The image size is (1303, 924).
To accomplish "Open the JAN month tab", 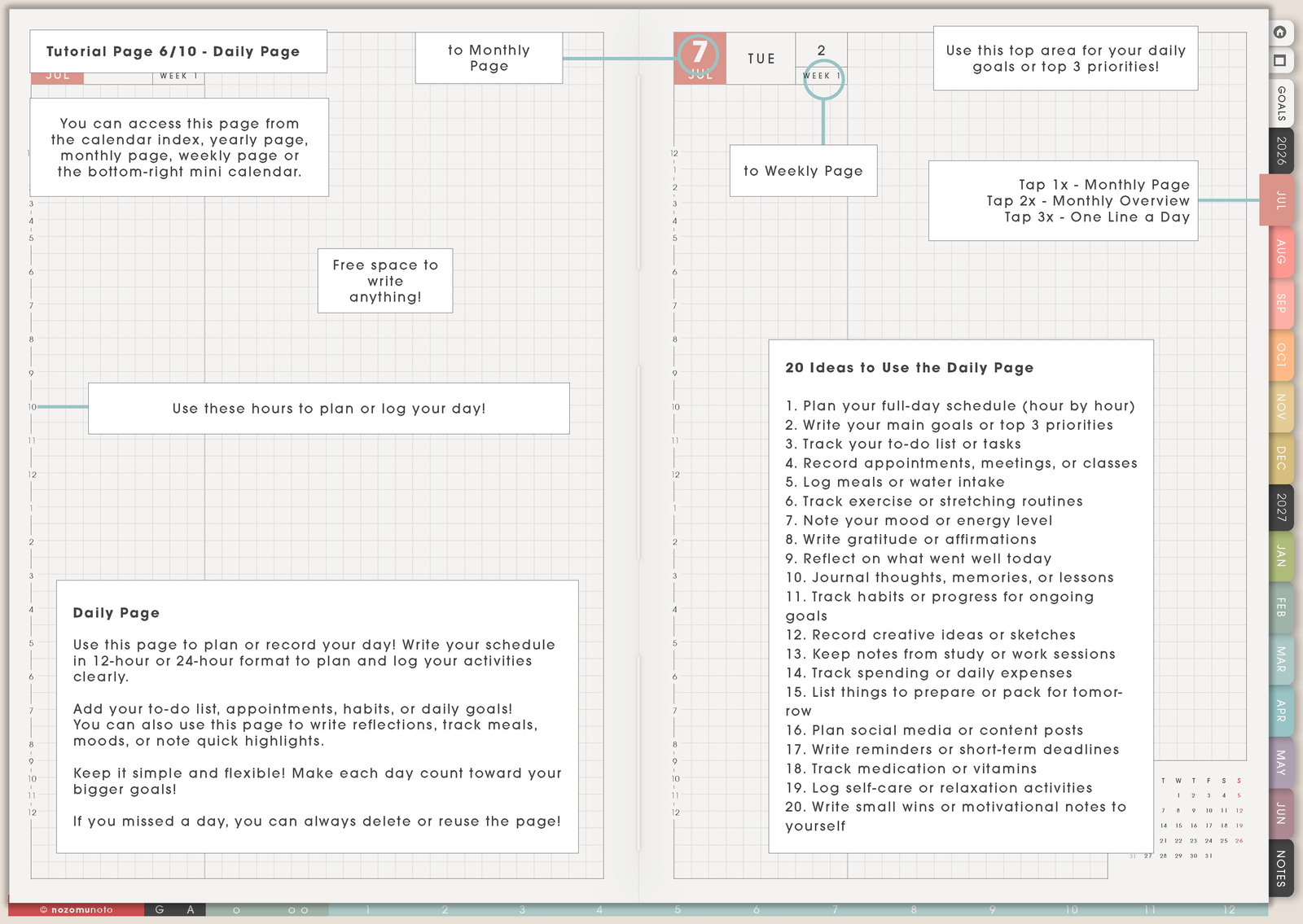I will tap(1281, 557).
